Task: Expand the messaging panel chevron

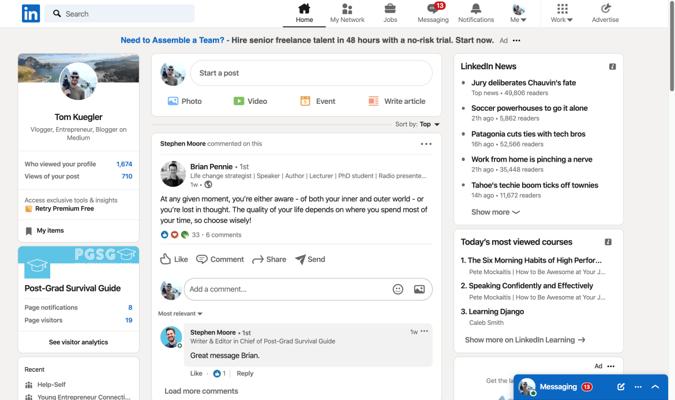Action: (x=655, y=387)
